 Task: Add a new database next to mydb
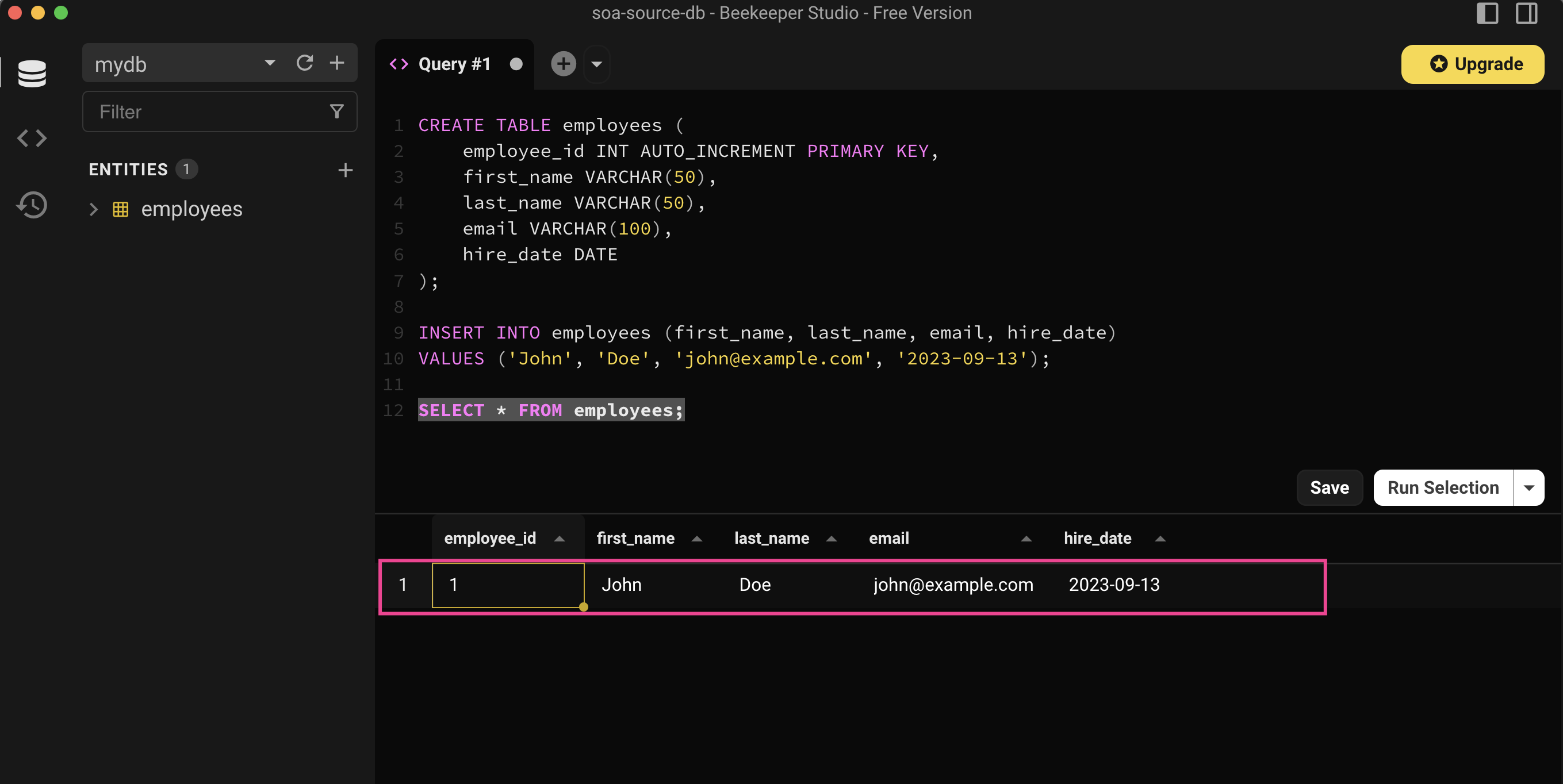(337, 63)
